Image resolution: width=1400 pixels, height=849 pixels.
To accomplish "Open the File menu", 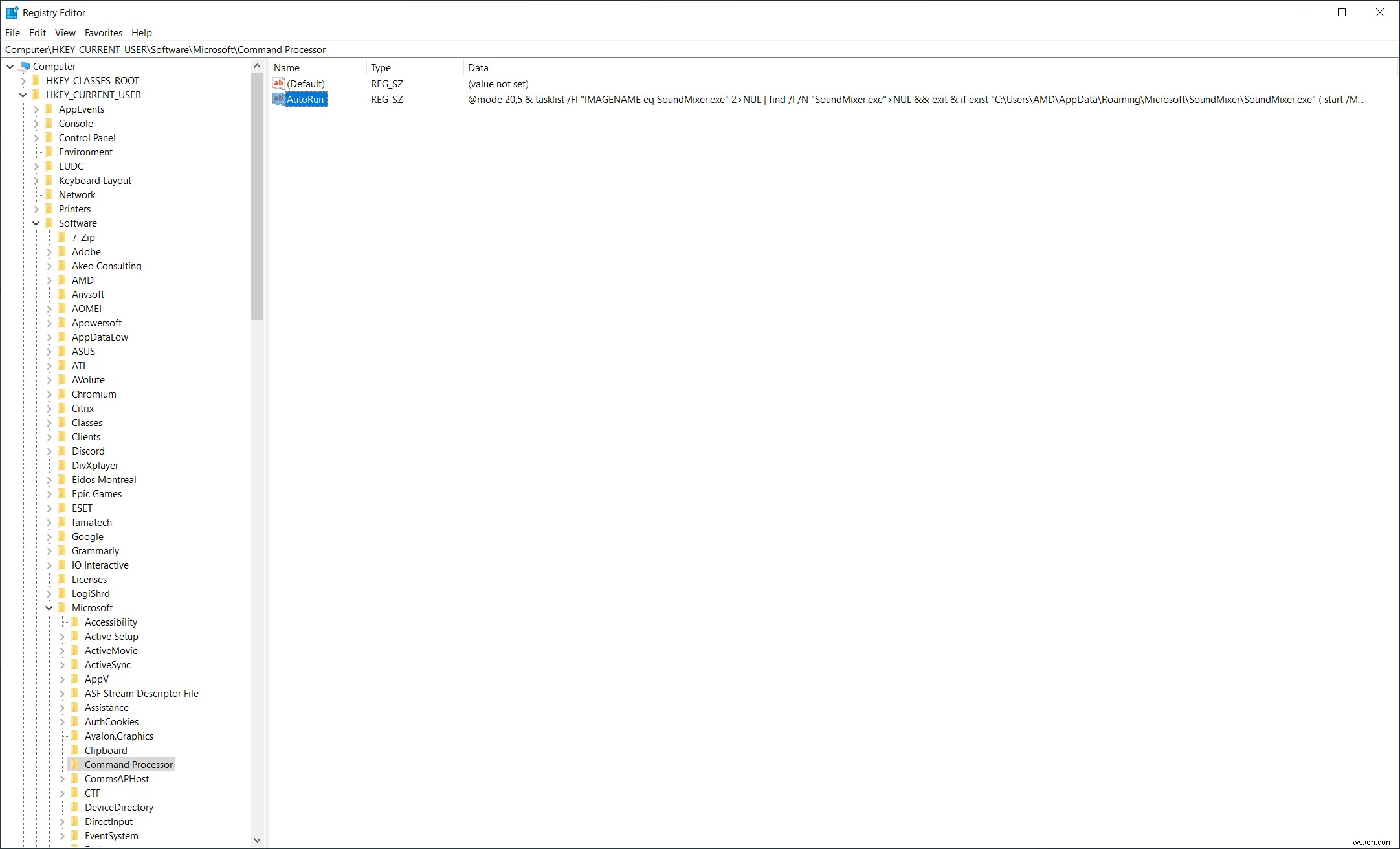I will (12, 32).
